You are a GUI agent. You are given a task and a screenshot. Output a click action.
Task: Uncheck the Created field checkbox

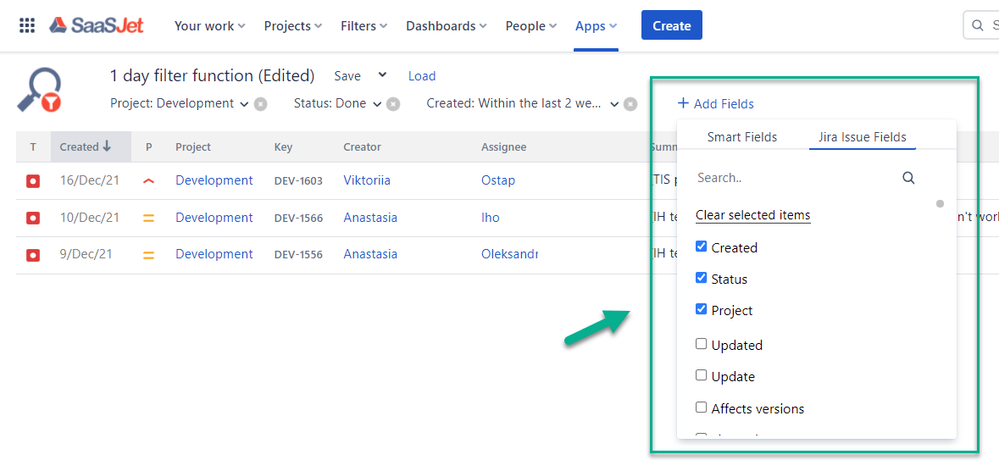pyautogui.click(x=701, y=247)
